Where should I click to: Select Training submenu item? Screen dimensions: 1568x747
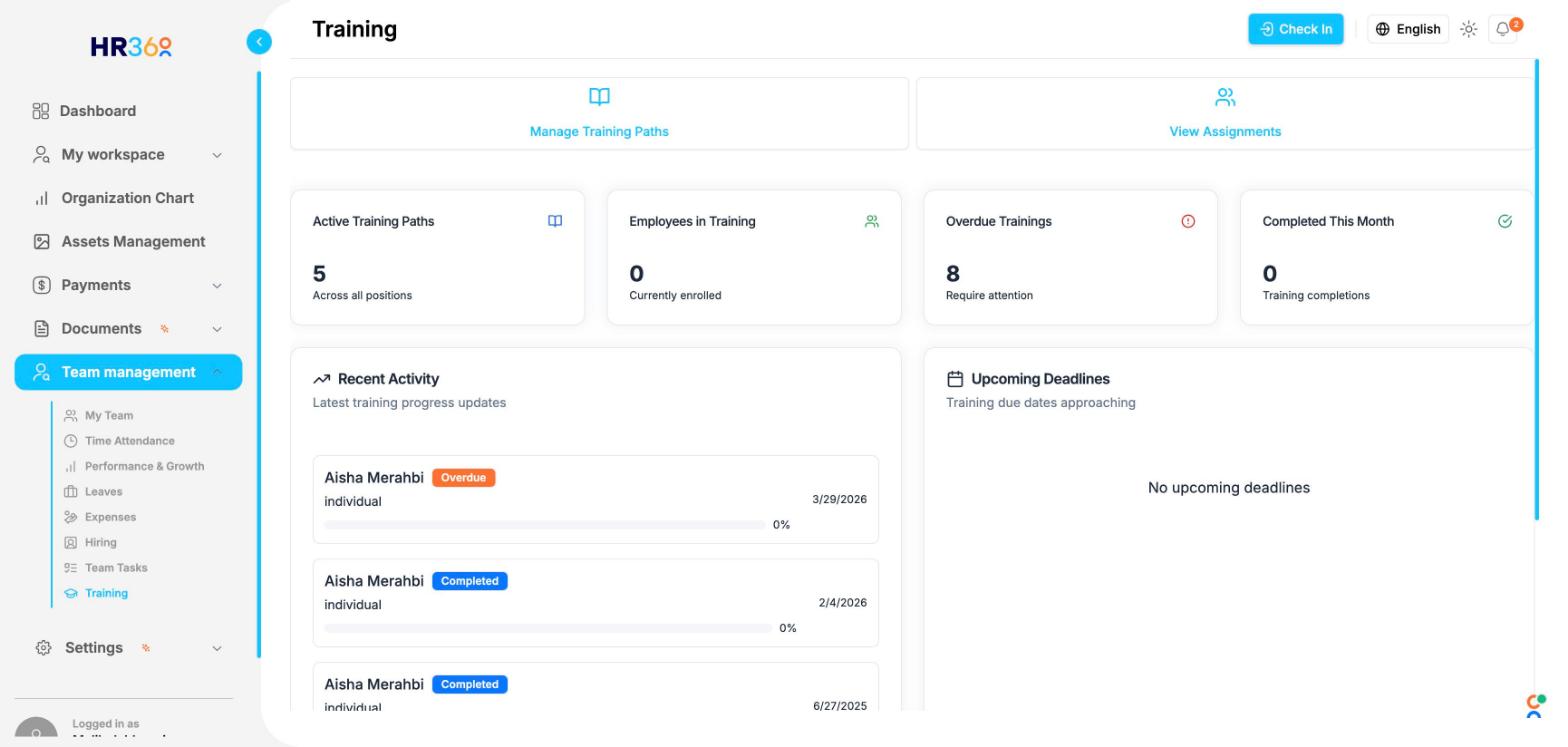point(106,593)
